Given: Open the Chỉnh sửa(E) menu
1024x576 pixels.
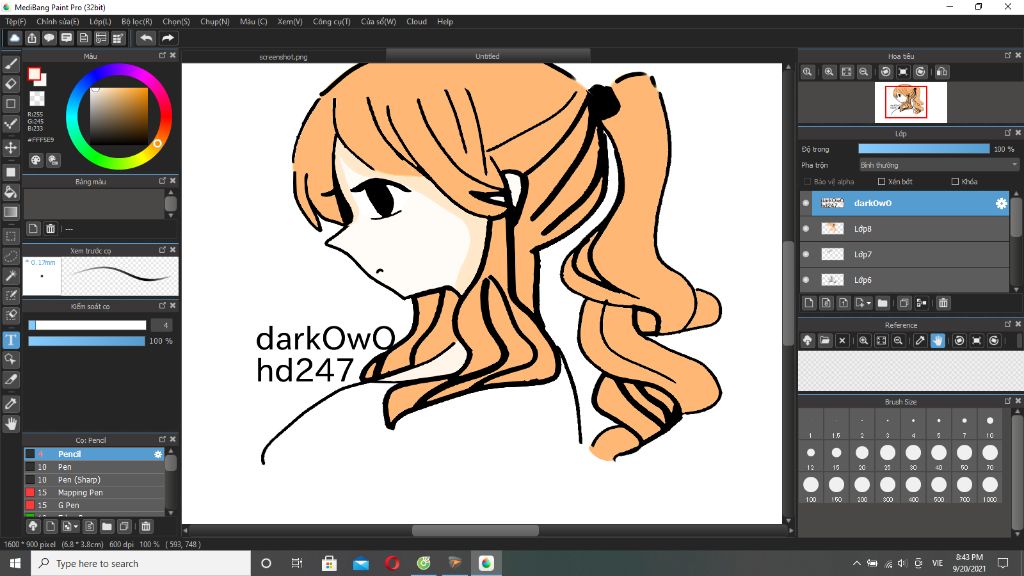Looking at the screenshot, I should click(57, 22).
